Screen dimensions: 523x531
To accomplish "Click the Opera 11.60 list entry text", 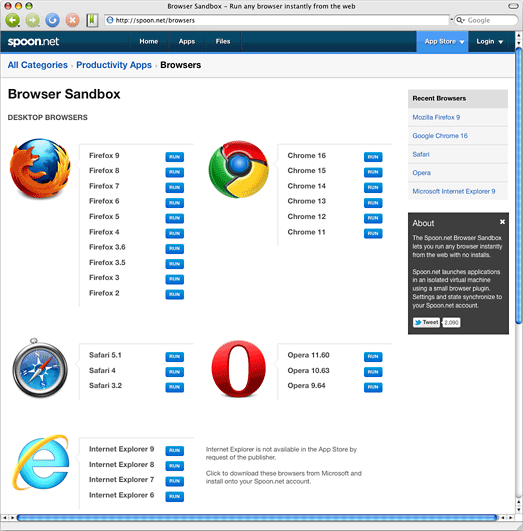I will (308, 355).
